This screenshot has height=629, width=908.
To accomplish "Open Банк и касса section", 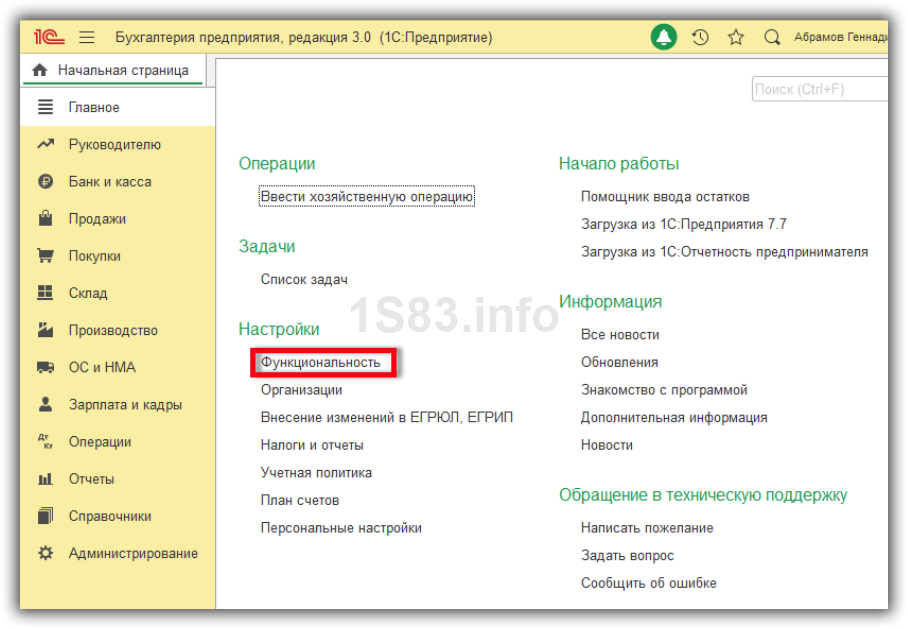I will pyautogui.click(x=118, y=181).
